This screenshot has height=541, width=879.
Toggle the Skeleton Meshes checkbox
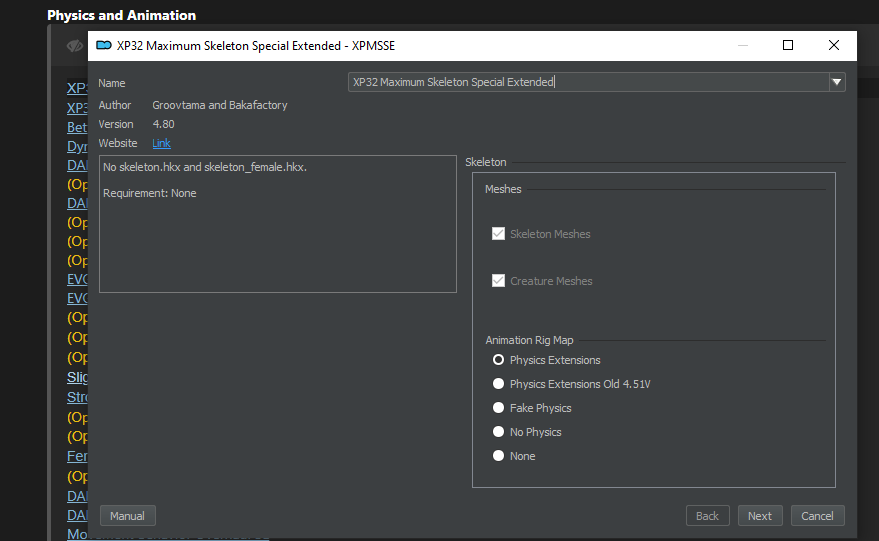[498, 234]
